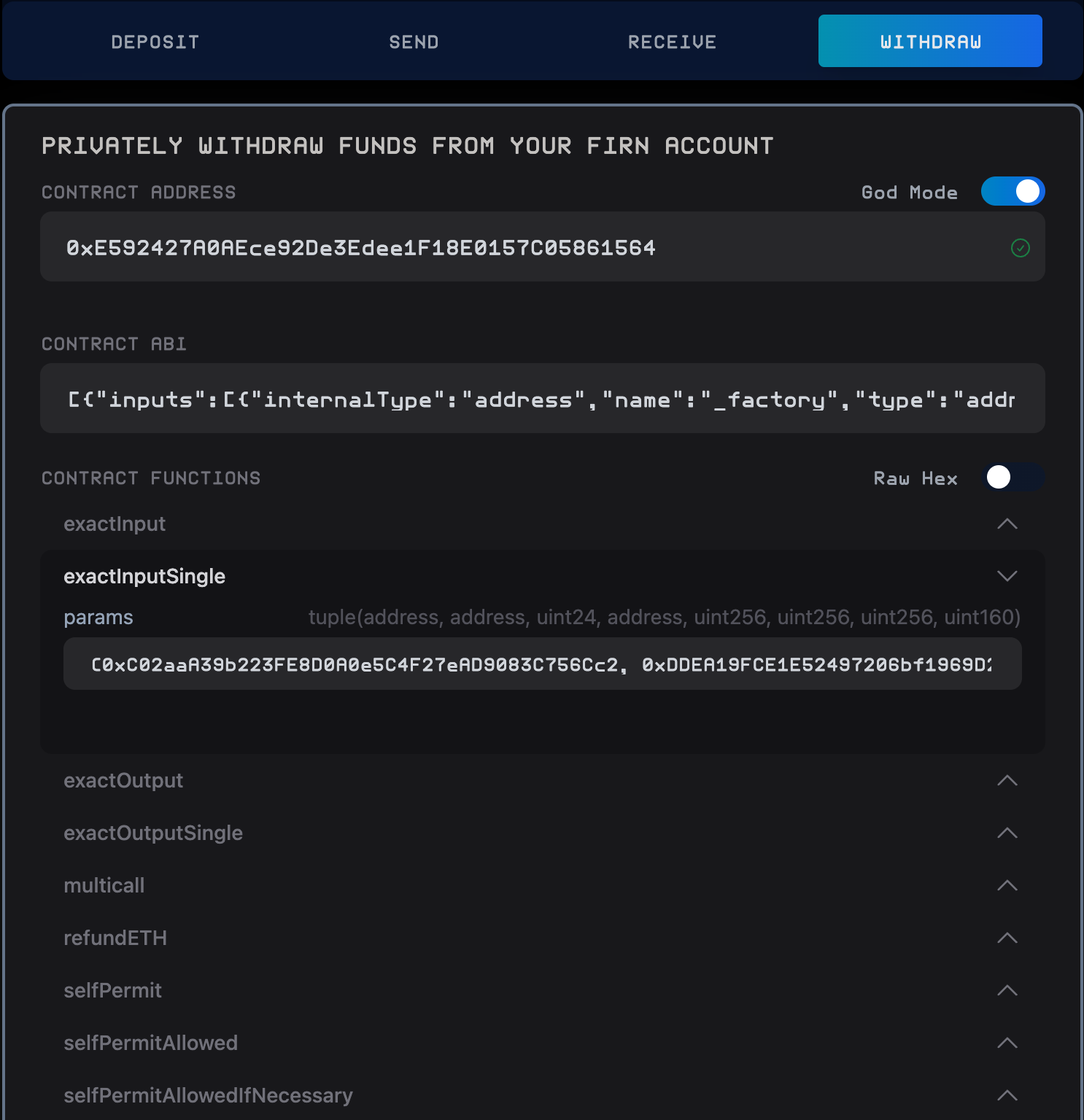This screenshot has width=1084, height=1120.
Task: Expand exactOutputSingle chevron arrow
Action: (x=1007, y=833)
